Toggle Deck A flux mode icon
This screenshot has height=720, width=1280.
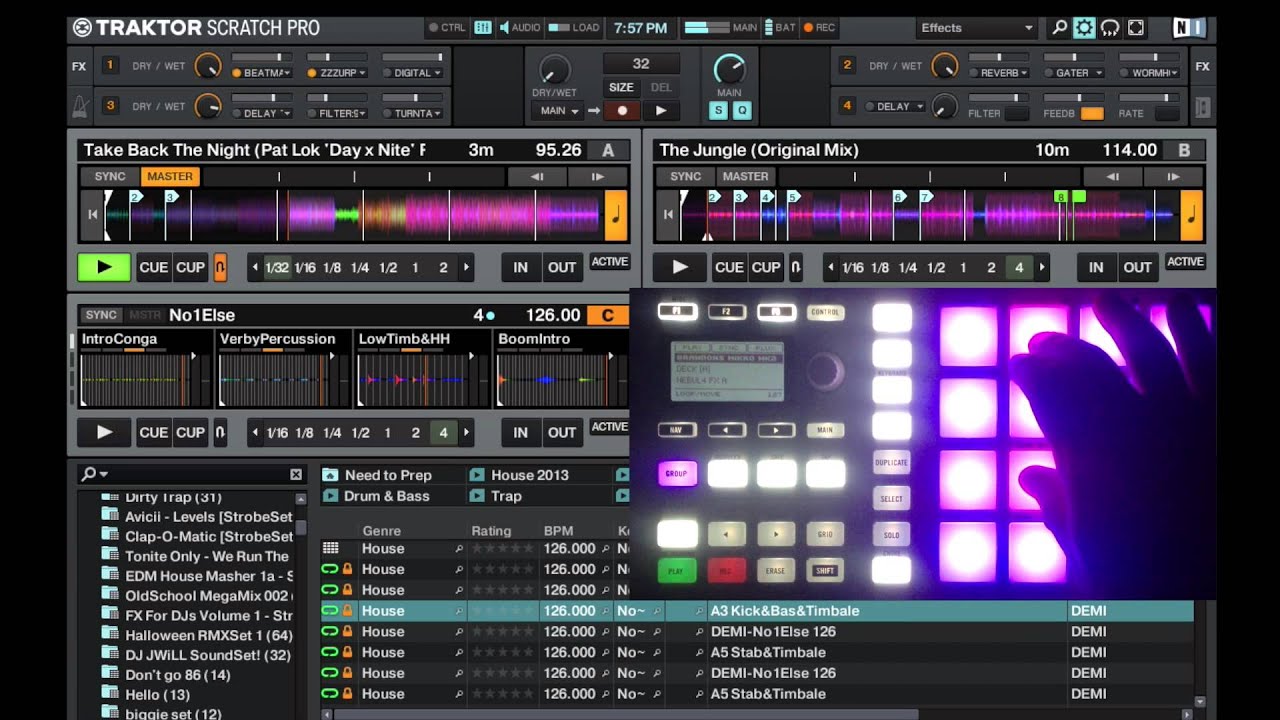click(x=220, y=267)
